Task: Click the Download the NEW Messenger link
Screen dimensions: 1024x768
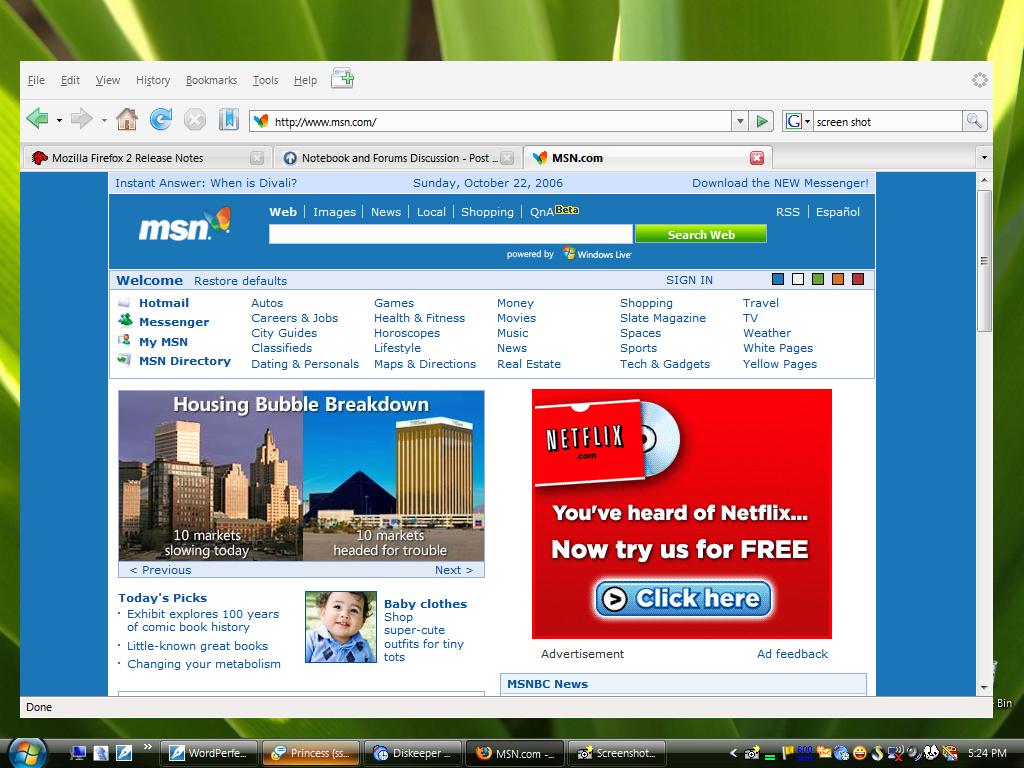Action: [780, 183]
